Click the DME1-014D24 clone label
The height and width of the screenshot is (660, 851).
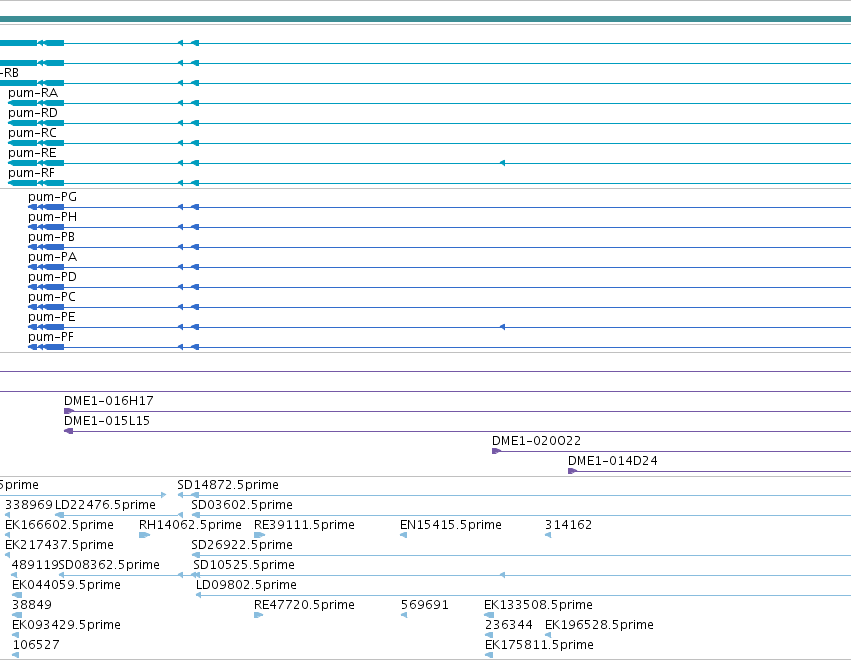tap(612, 461)
